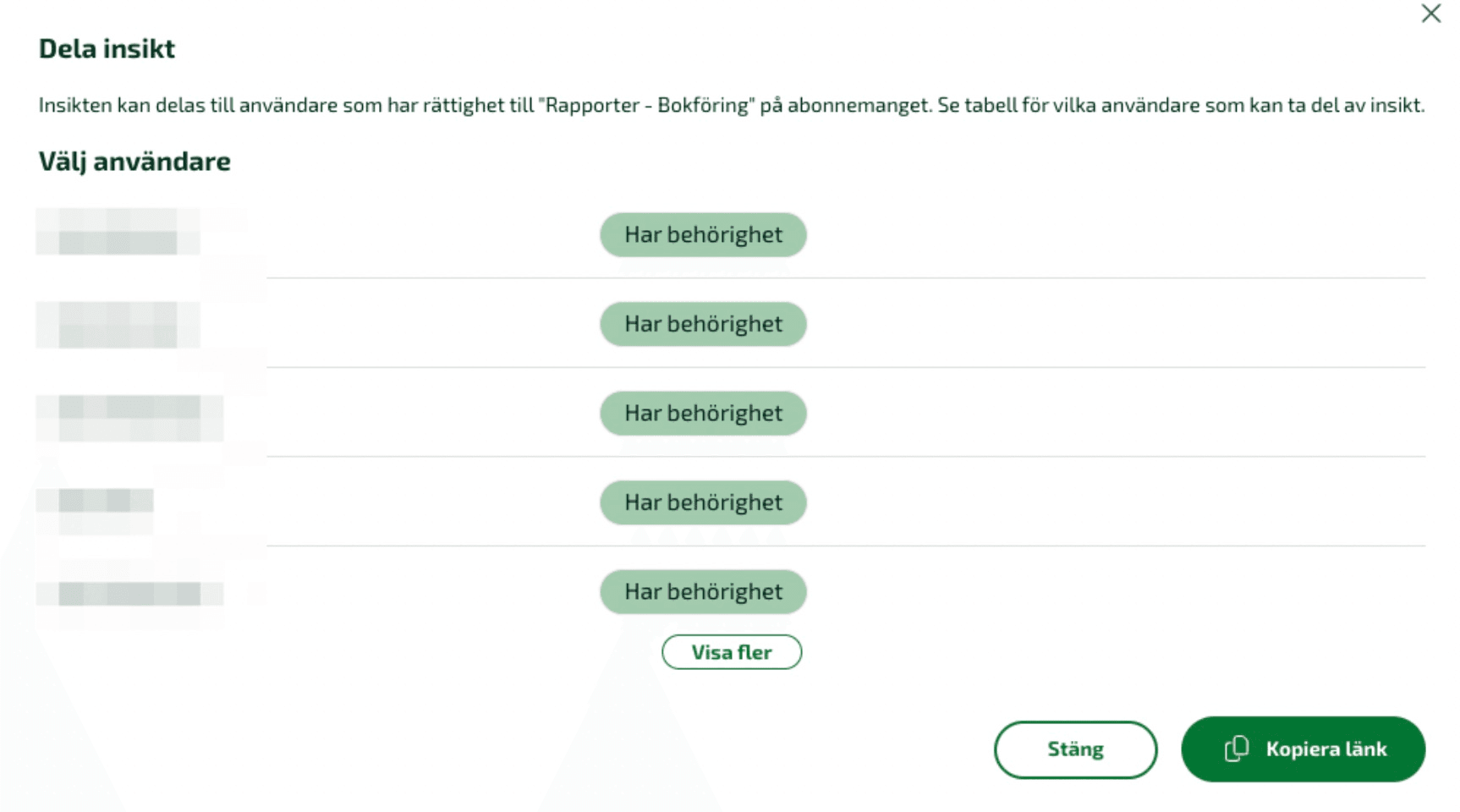1460x812 pixels.
Task: Click the Välj användare heading
Action: tap(134, 162)
